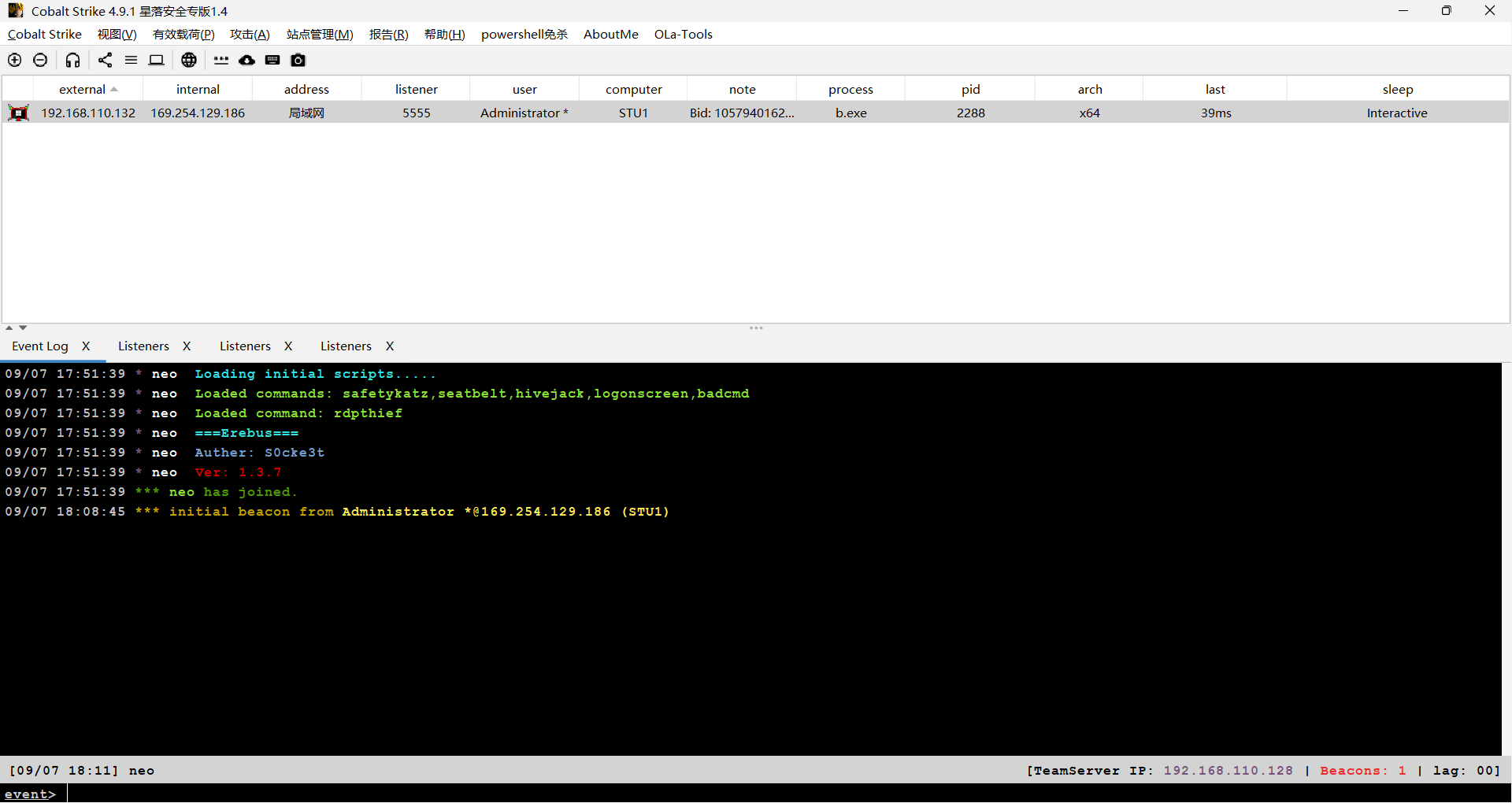This screenshot has width=1512, height=803.
Task: Close the third Listeners tab
Action: coord(390,346)
